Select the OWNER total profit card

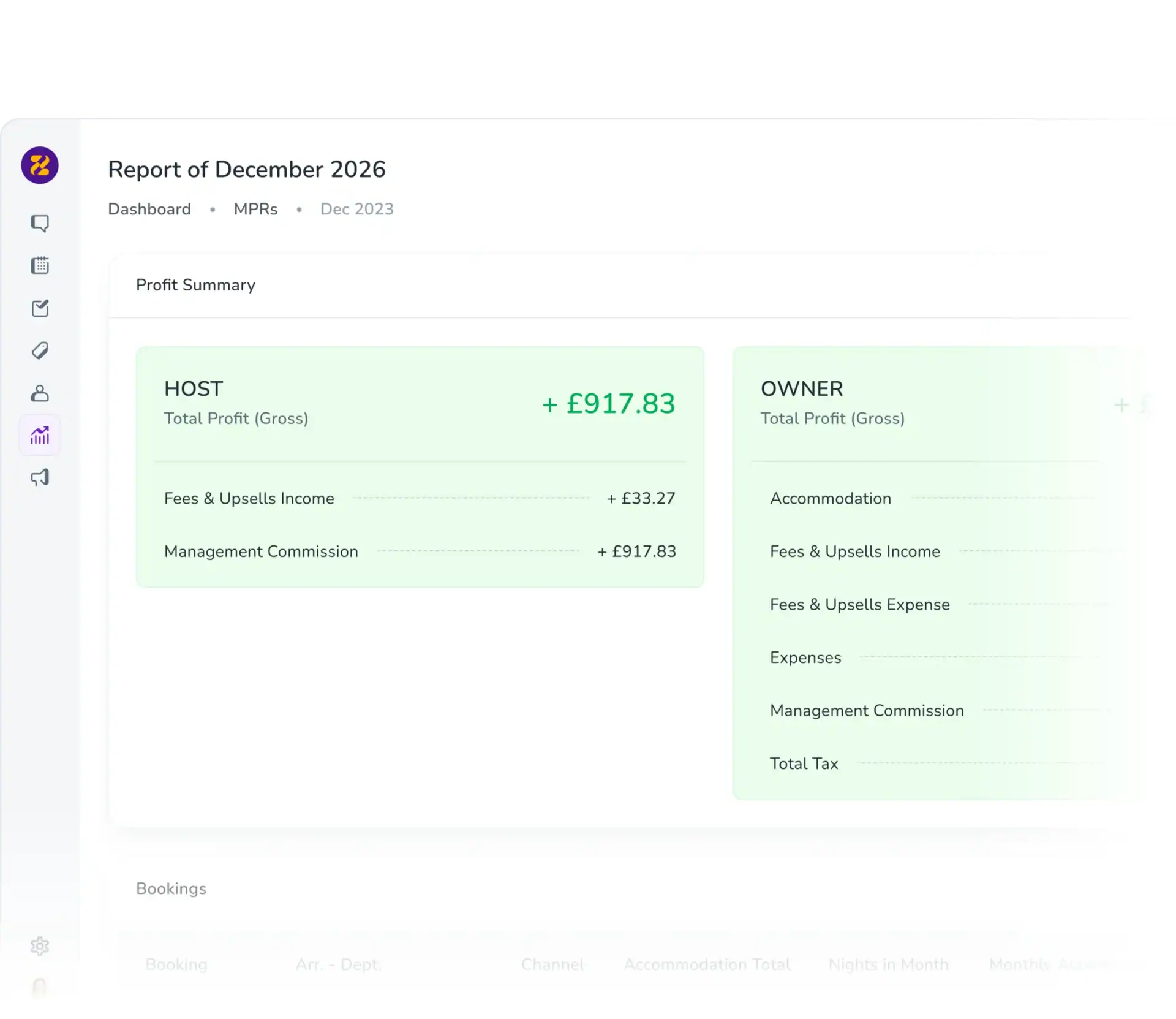click(x=940, y=573)
